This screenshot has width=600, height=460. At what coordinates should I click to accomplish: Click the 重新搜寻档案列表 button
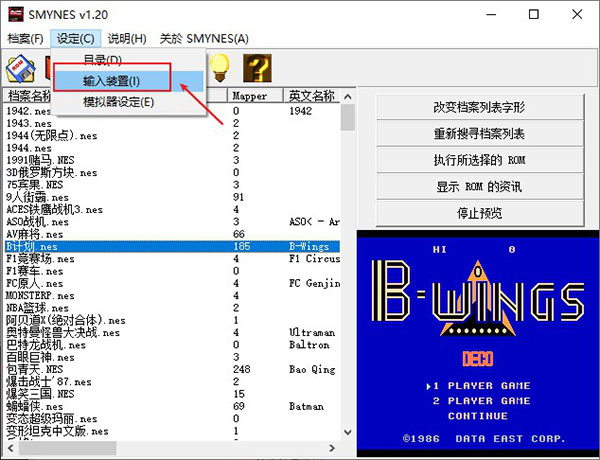(x=479, y=133)
